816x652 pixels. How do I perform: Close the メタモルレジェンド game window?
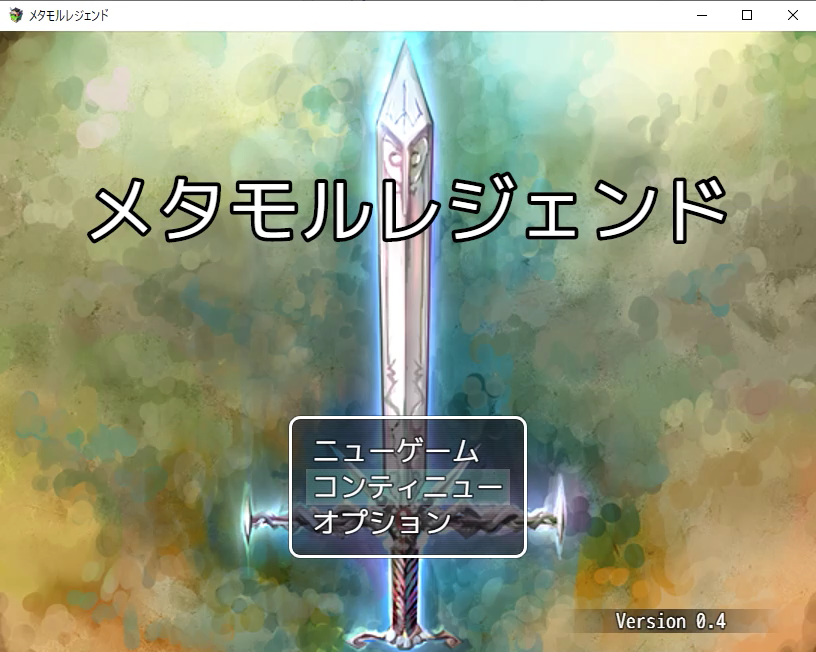pos(792,15)
